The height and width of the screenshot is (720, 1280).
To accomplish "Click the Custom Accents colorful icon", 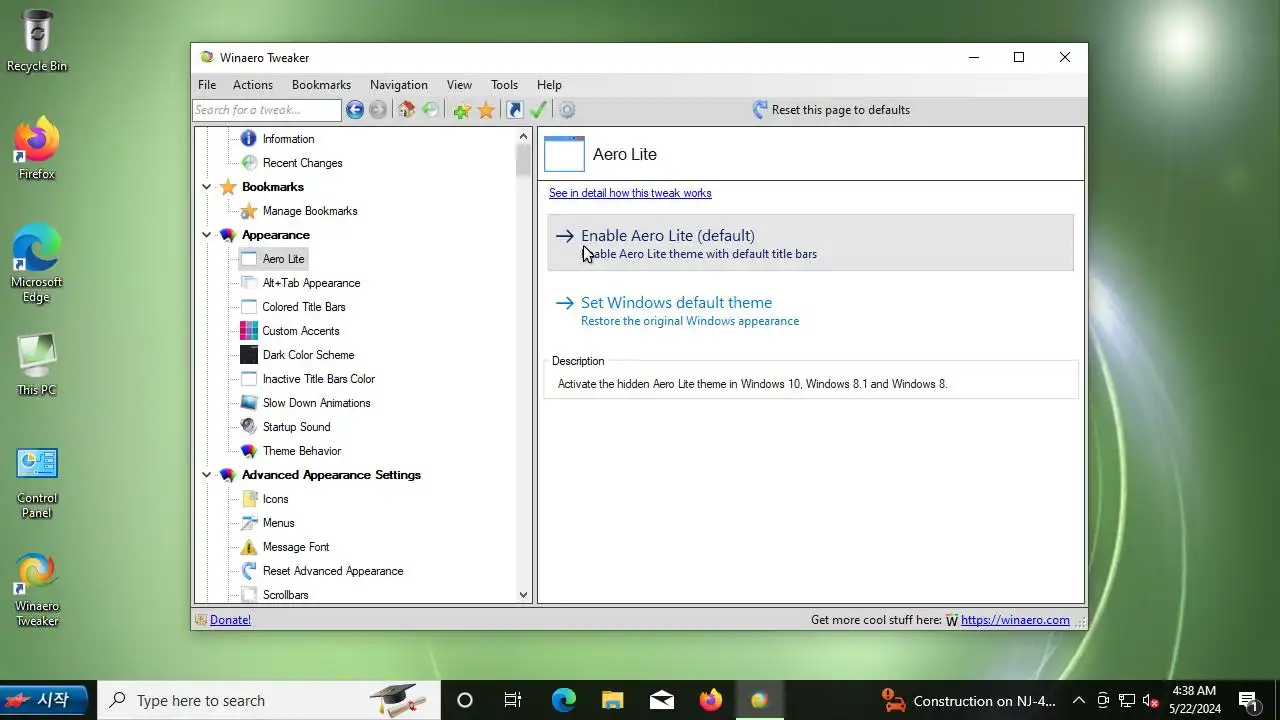I will [249, 331].
